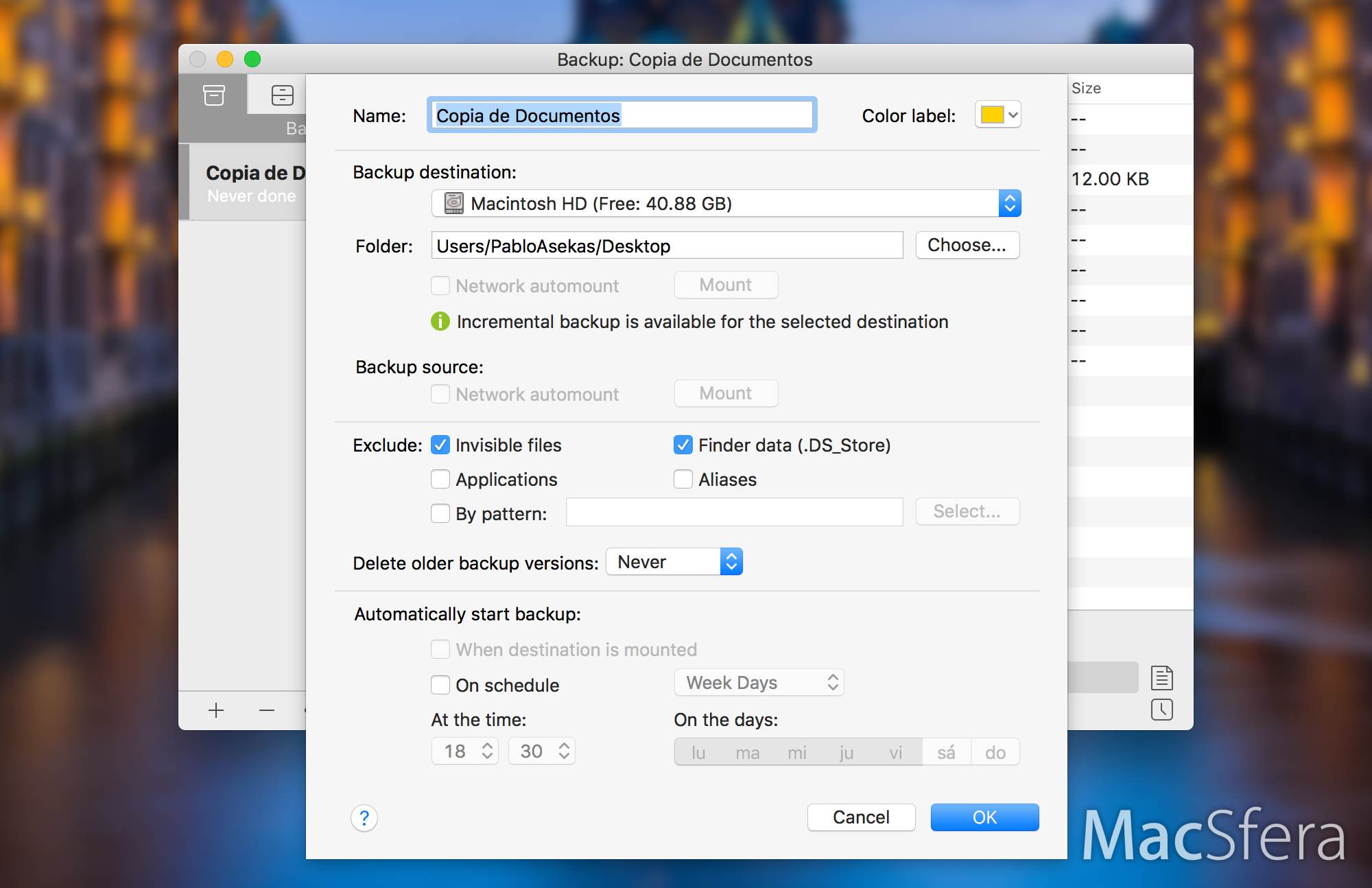Open the schedule clock icon
This screenshot has width=1372, height=888.
[x=1161, y=710]
